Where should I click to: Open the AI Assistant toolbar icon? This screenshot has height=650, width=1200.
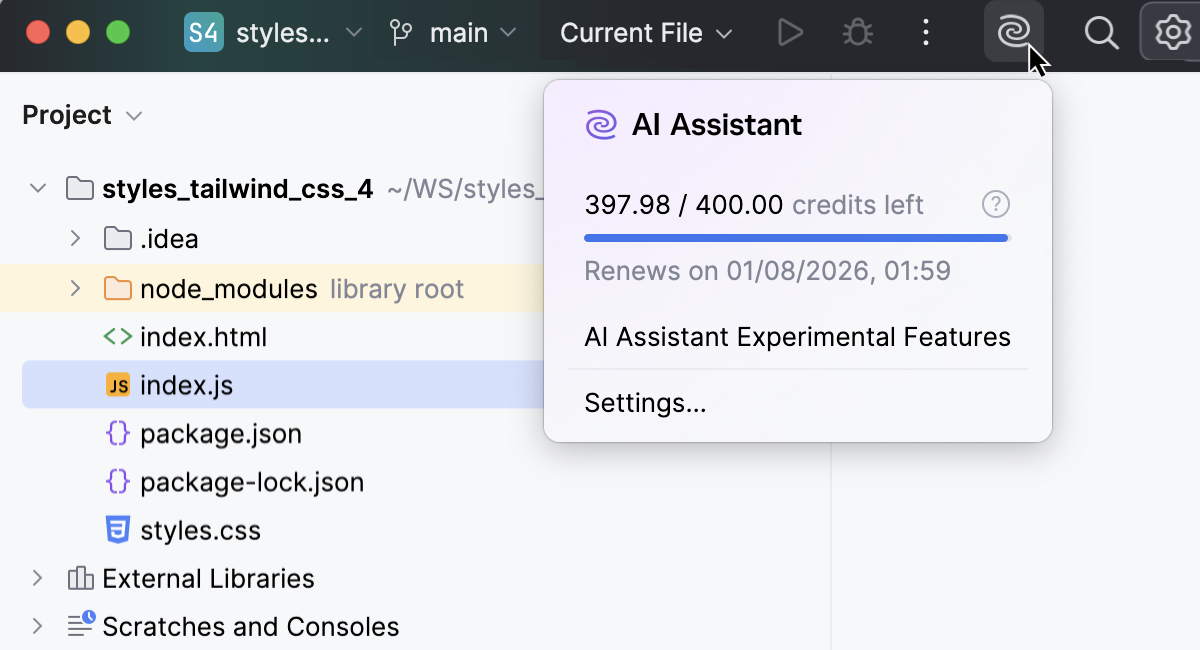(1013, 33)
